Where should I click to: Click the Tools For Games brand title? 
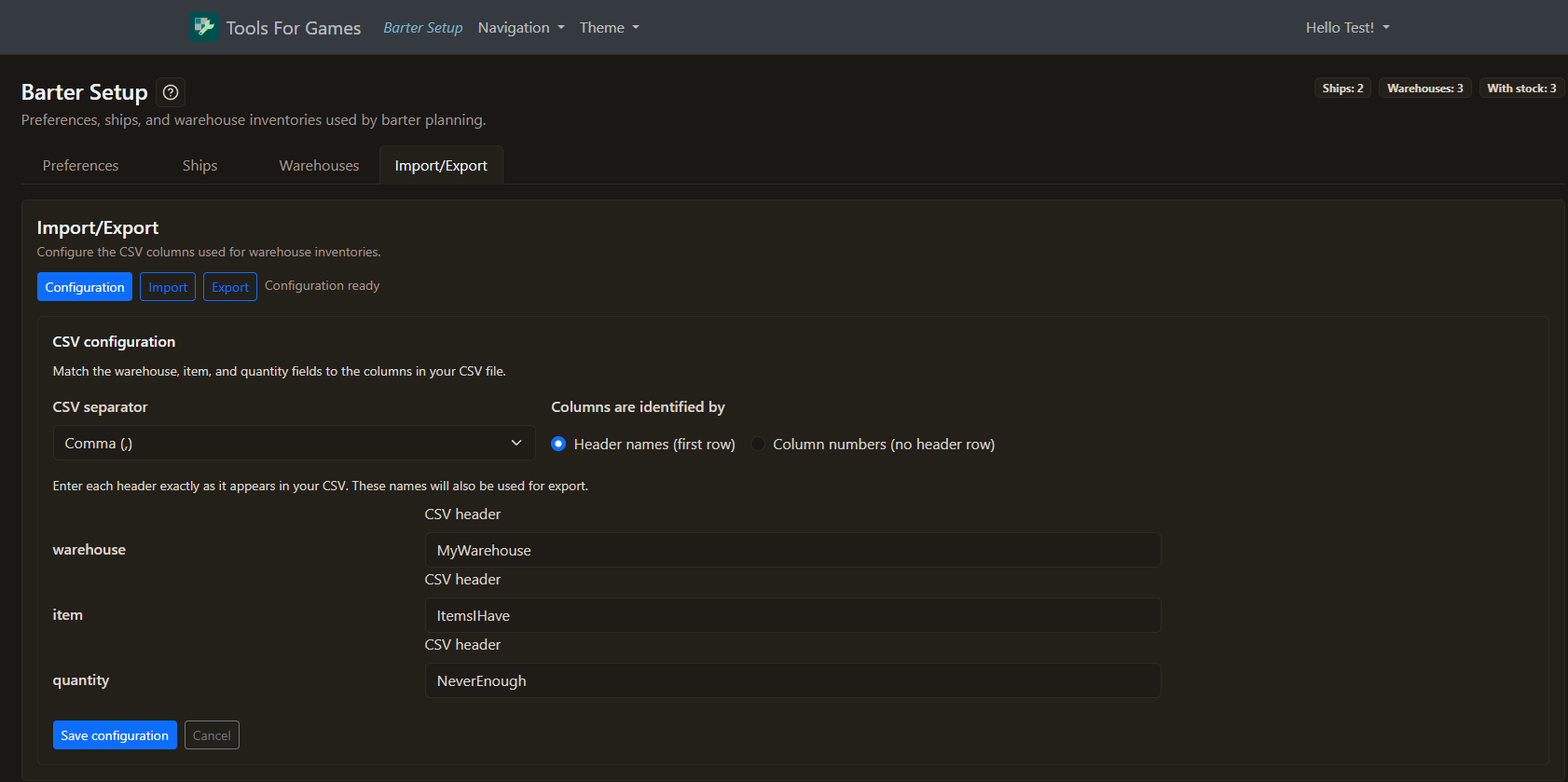coord(293,28)
